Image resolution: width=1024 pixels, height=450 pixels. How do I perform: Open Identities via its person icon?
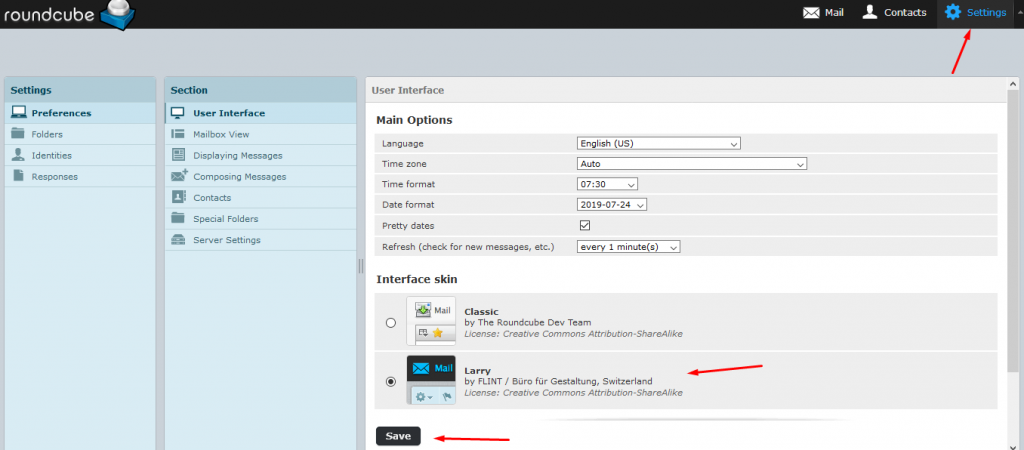tap(18, 155)
